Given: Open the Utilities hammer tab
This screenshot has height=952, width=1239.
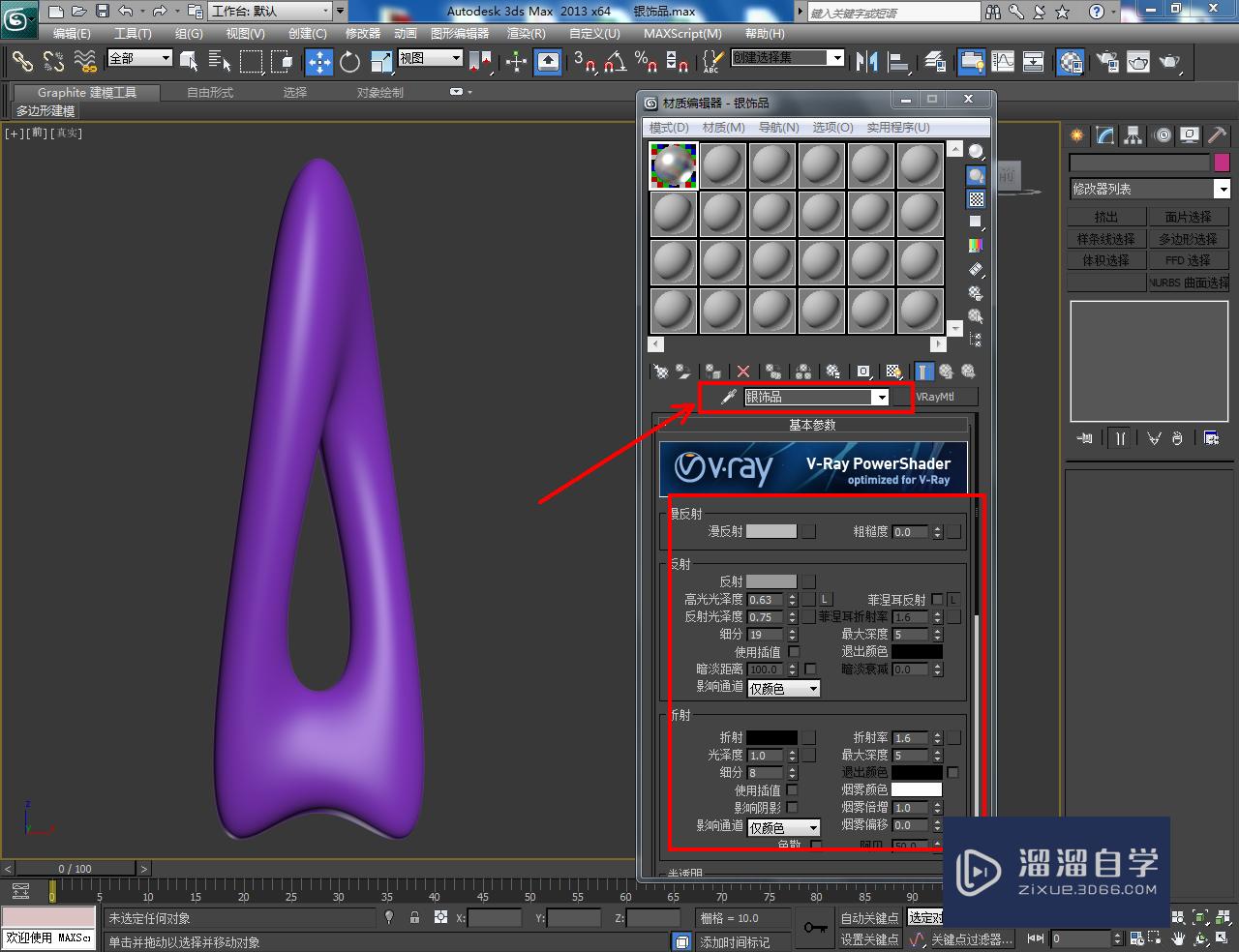Looking at the screenshot, I should pos(1217,135).
